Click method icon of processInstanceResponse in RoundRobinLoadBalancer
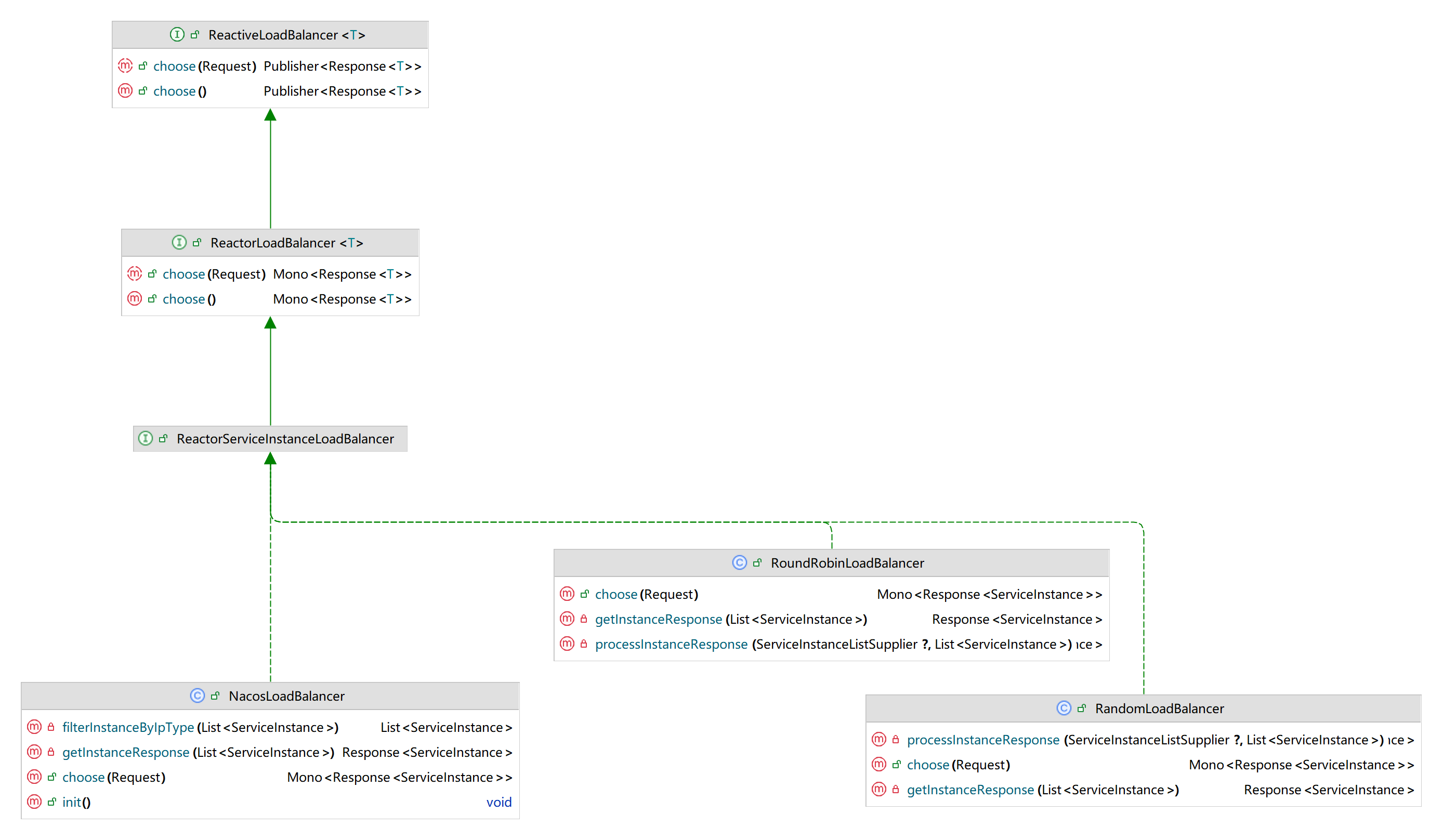Image resolution: width=1443 pixels, height=840 pixels. (x=567, y=644)
